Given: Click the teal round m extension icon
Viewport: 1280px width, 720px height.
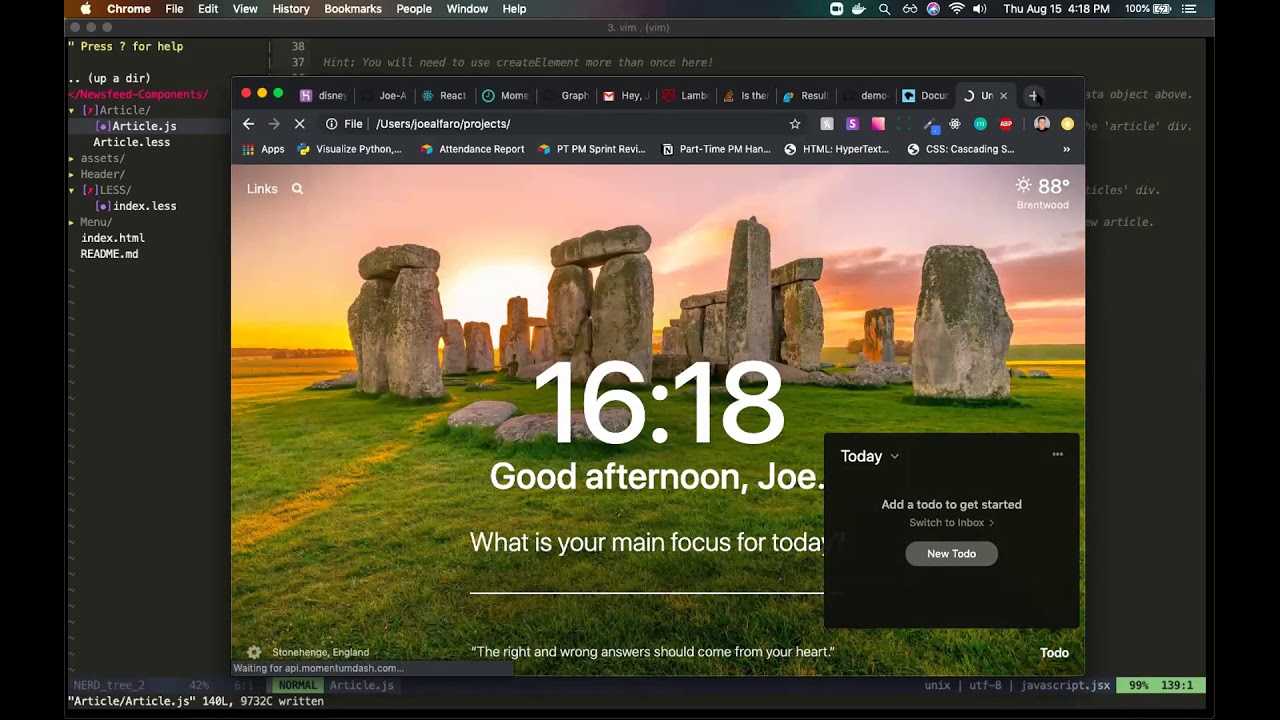Looking at the screenshot, I should pyautogui.click(x=980, y=124).
